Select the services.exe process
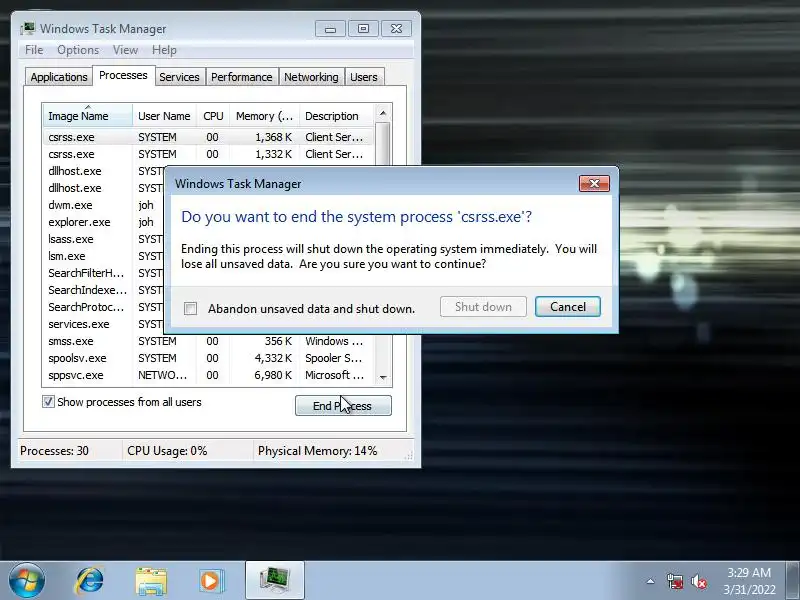The height and width of the screenshot is (600, 800). pos(104,324)
